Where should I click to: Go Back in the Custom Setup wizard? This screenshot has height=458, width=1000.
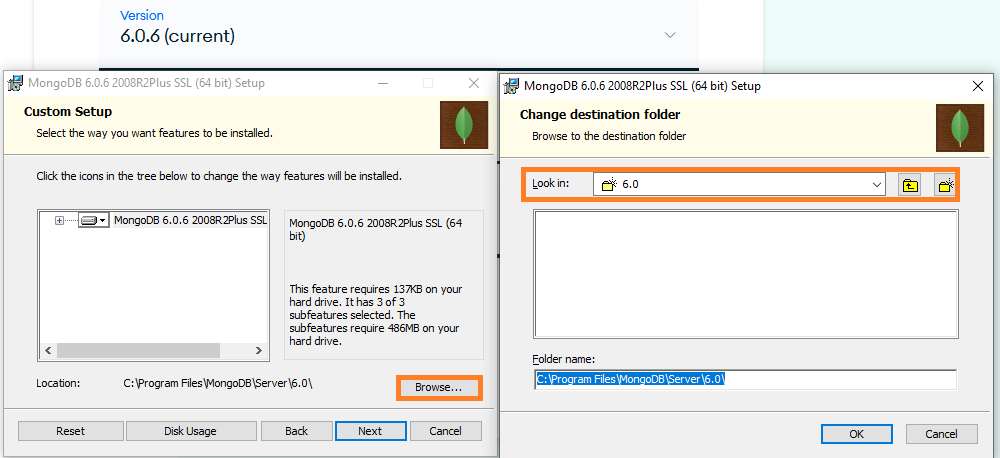[x=297, y=431]
